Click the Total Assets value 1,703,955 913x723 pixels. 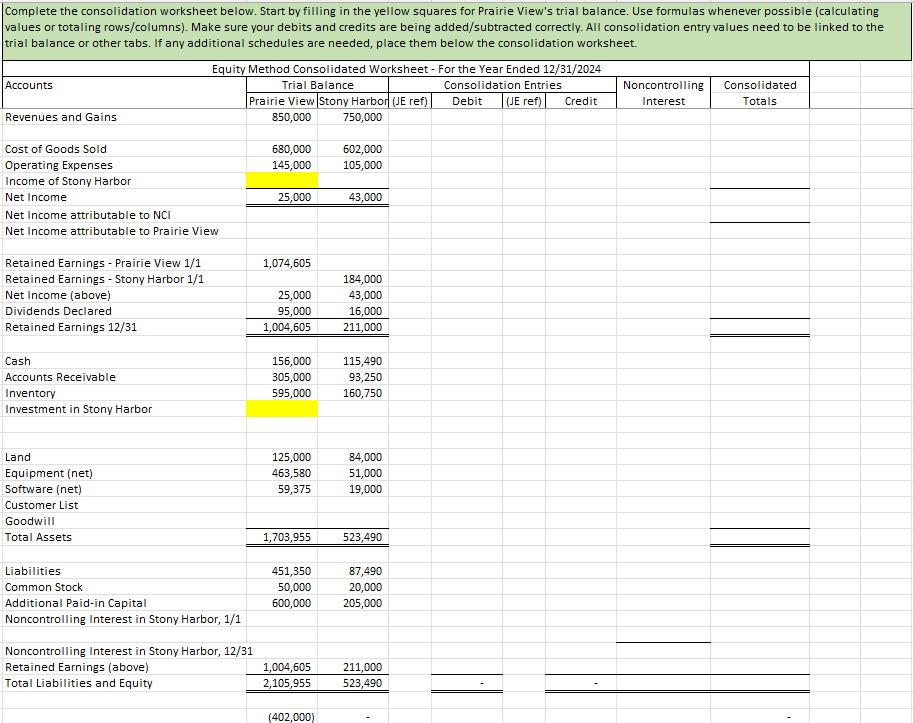283,537
